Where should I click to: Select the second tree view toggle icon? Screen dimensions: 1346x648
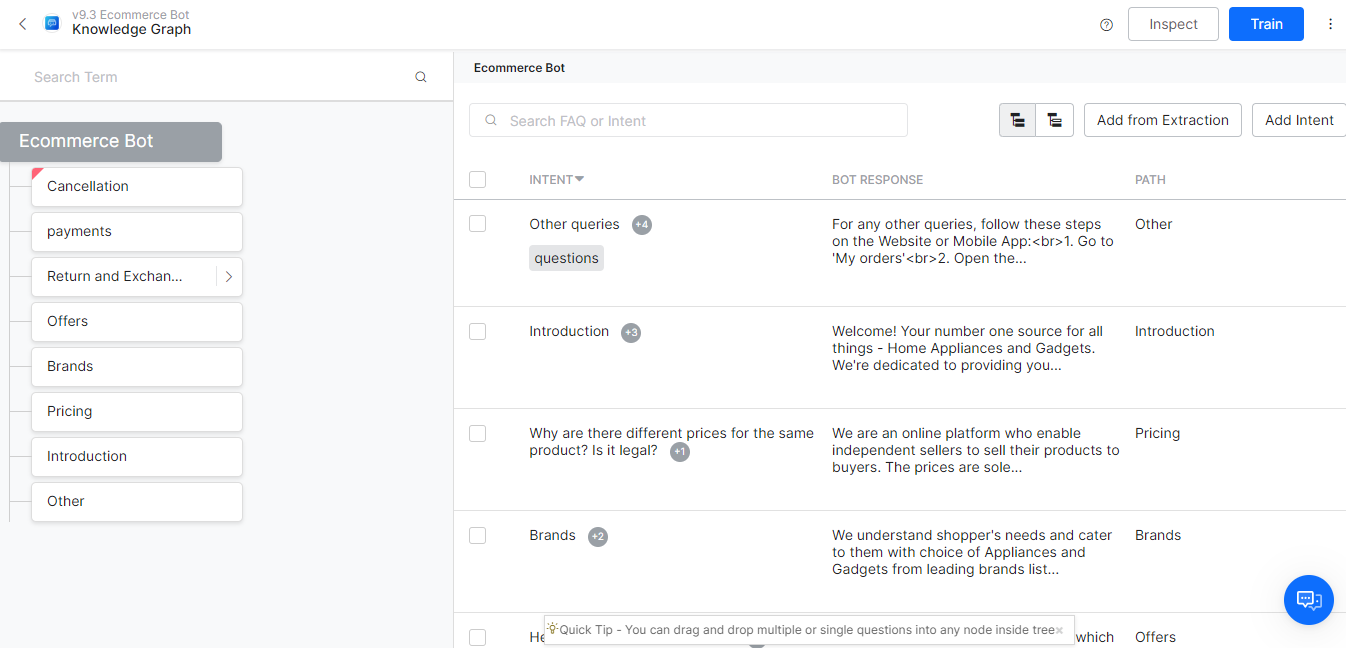(1054, 120)
